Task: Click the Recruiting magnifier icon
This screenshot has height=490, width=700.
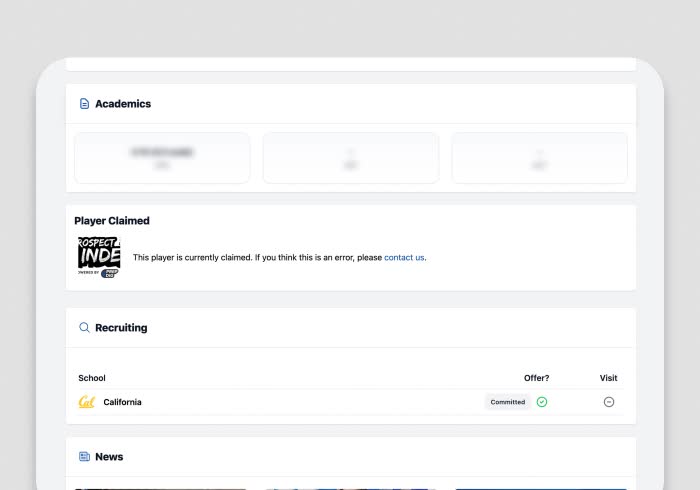Action: (84, 328)
